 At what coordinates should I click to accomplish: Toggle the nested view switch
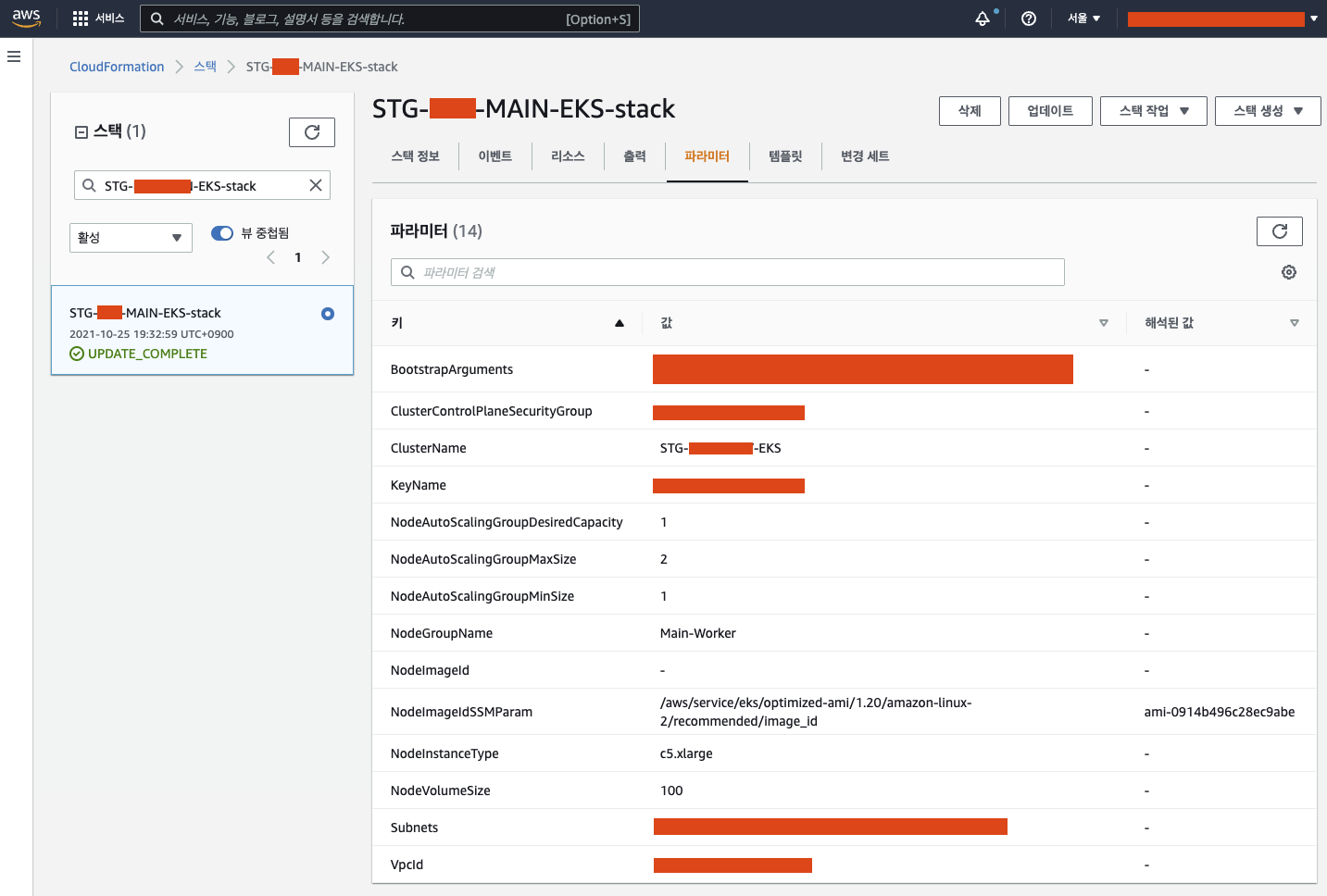pos(222,233)
